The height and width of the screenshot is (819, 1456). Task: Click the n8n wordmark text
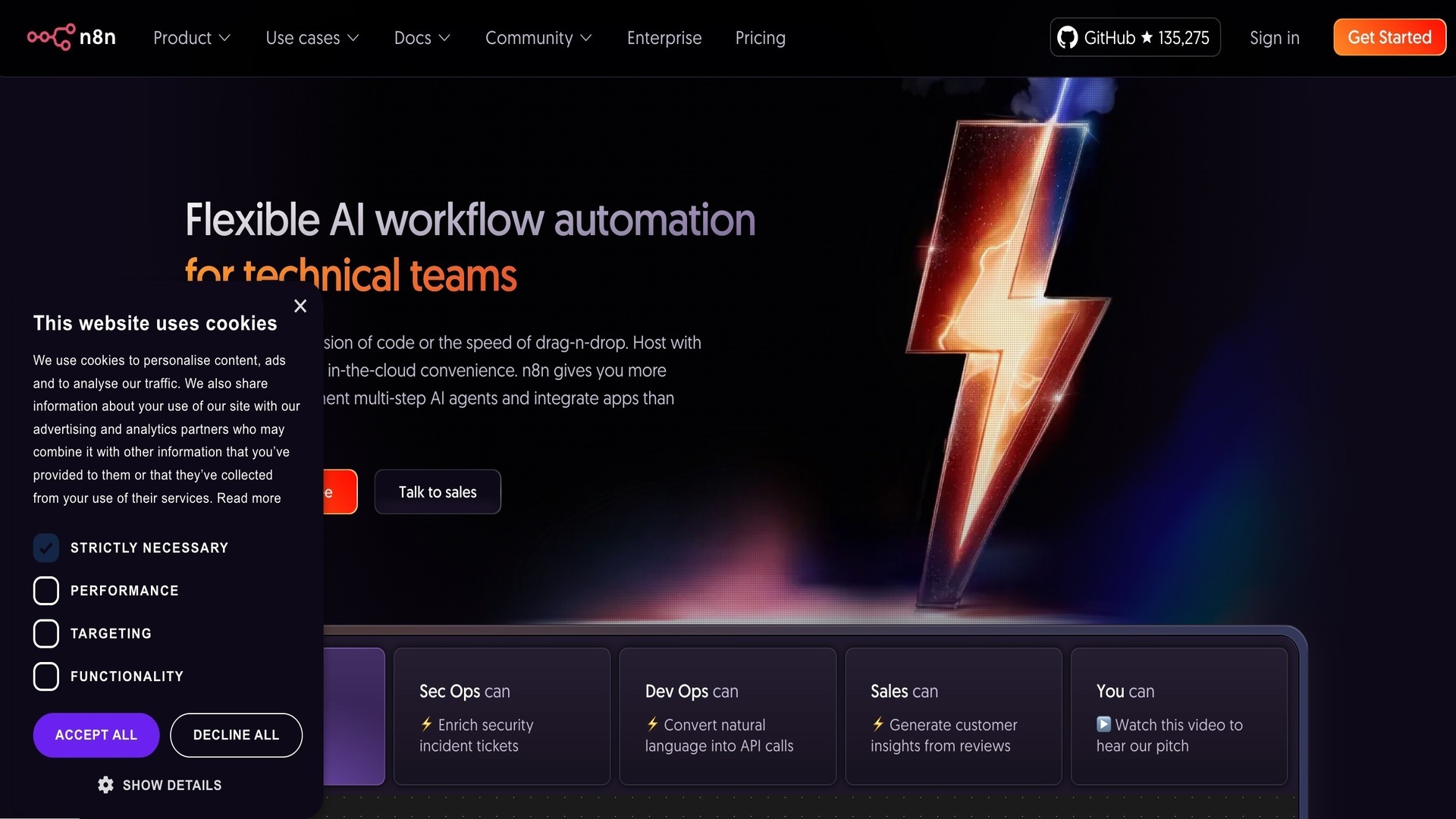[x=98, y=37]
